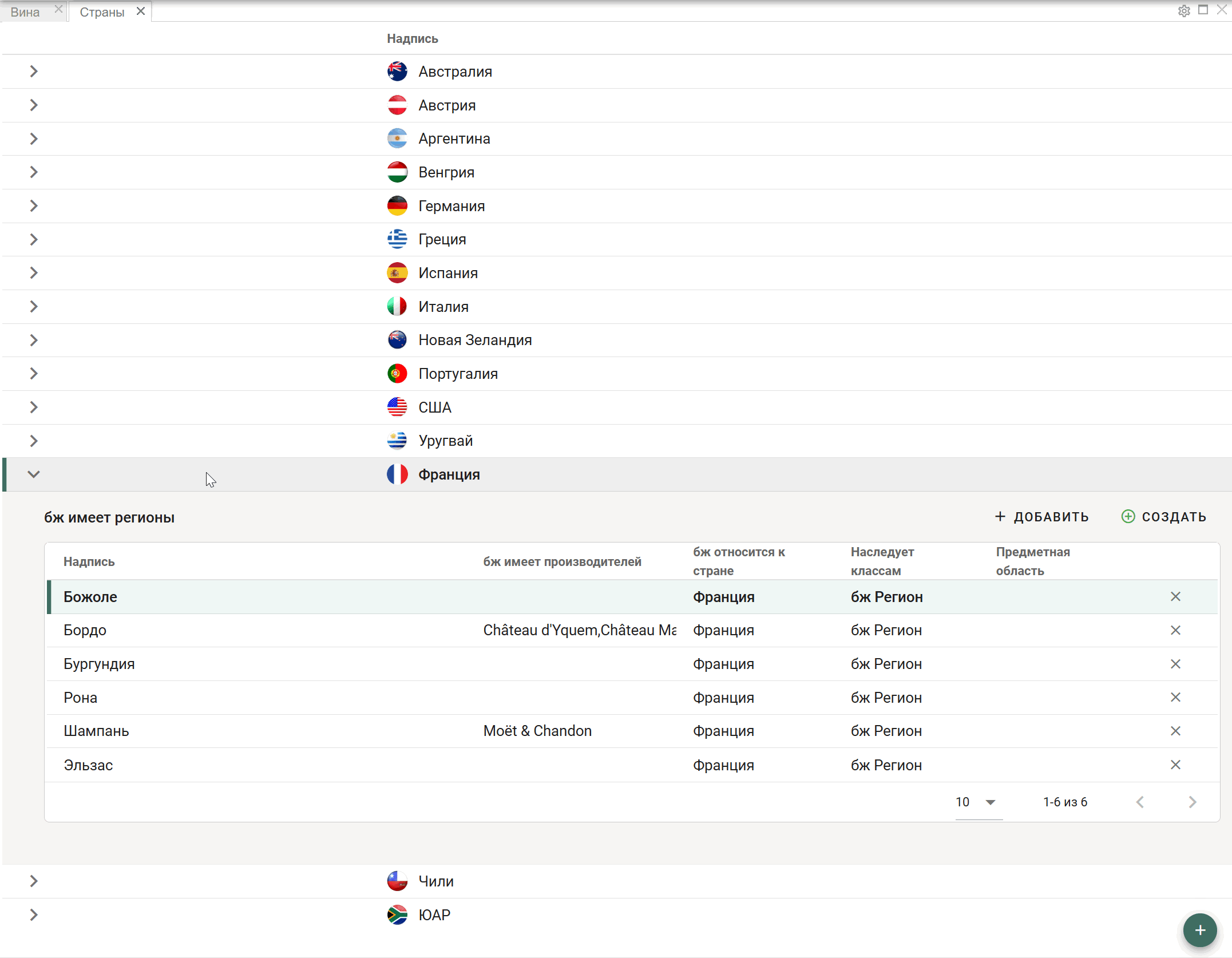Open the settings gear icon
Viewport: 1232px width, 958px height.
[1184, 11]
